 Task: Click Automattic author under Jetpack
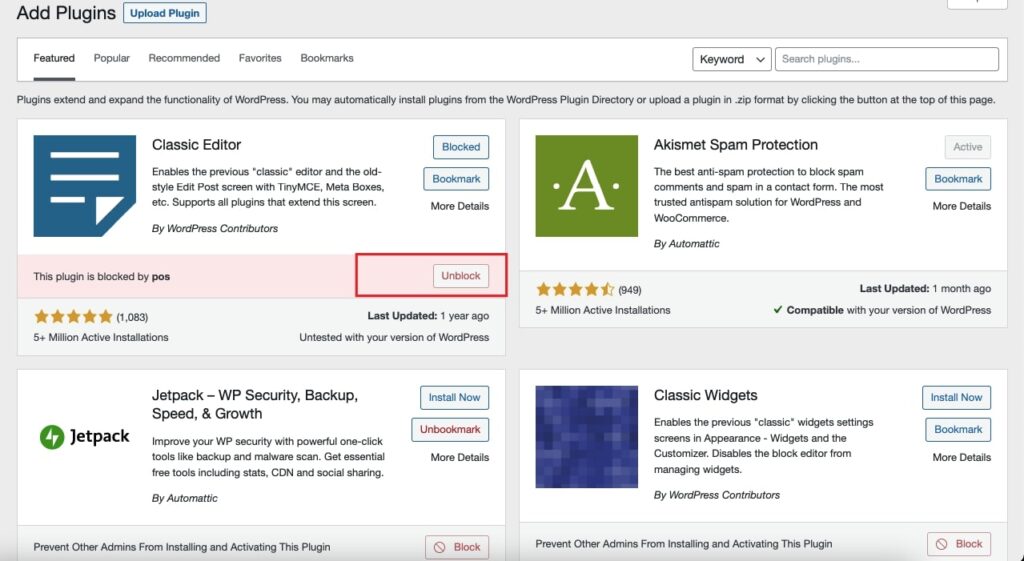click(192, 498)
